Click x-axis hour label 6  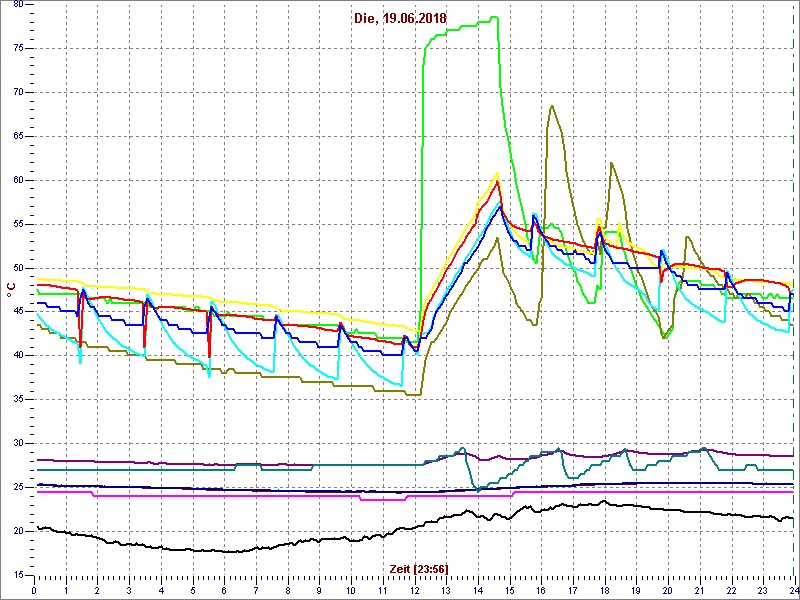click(x=224, y=590)
